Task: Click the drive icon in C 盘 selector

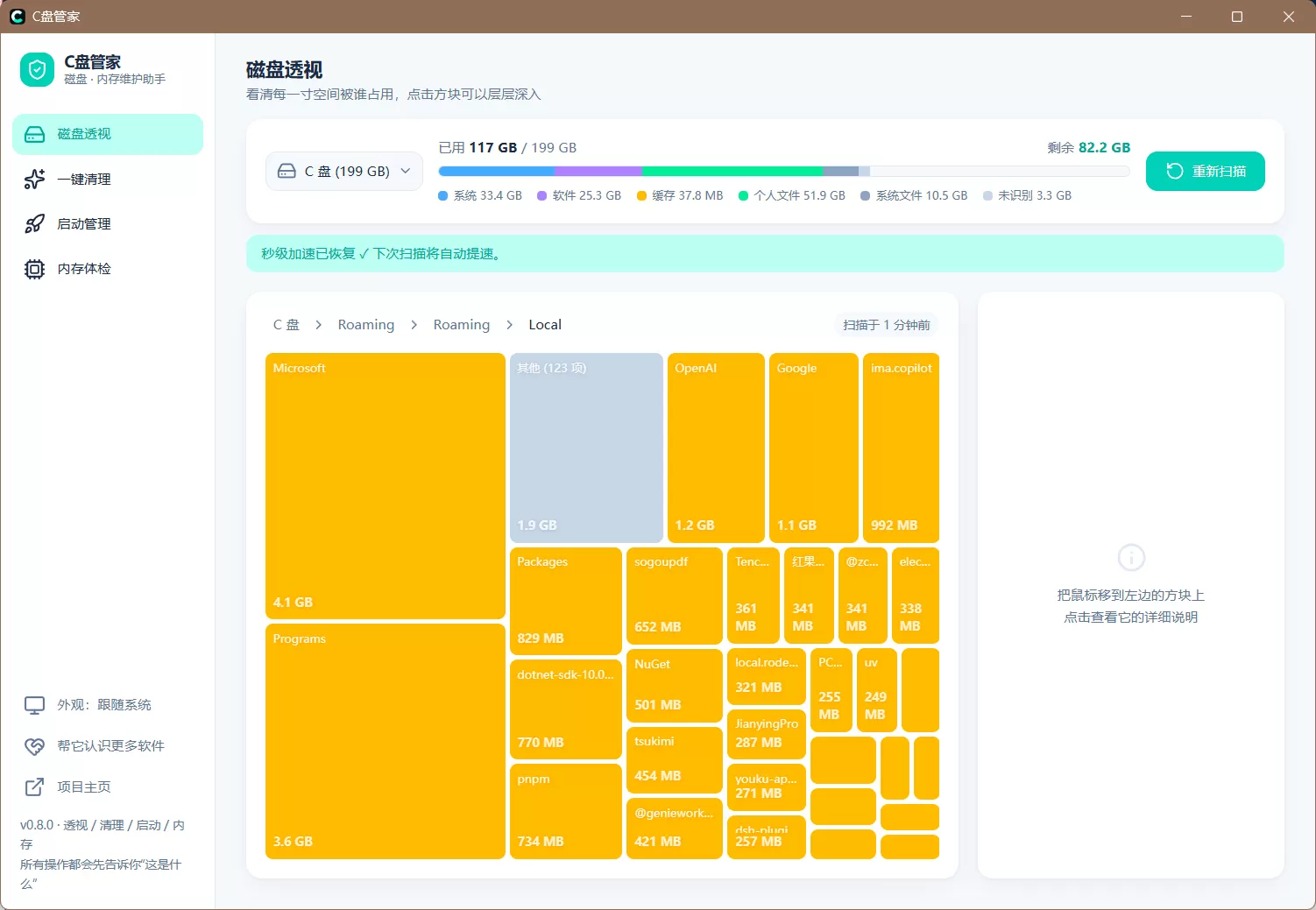Action: (x=287, y=171)
